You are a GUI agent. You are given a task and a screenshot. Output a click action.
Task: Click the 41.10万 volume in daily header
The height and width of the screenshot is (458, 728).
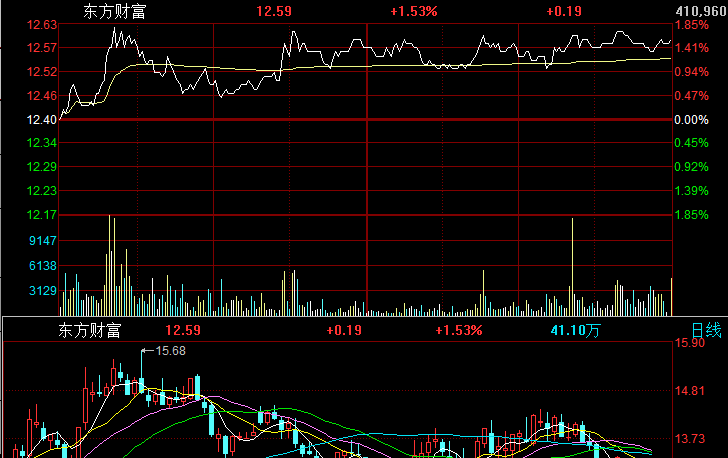coord(575,331)
